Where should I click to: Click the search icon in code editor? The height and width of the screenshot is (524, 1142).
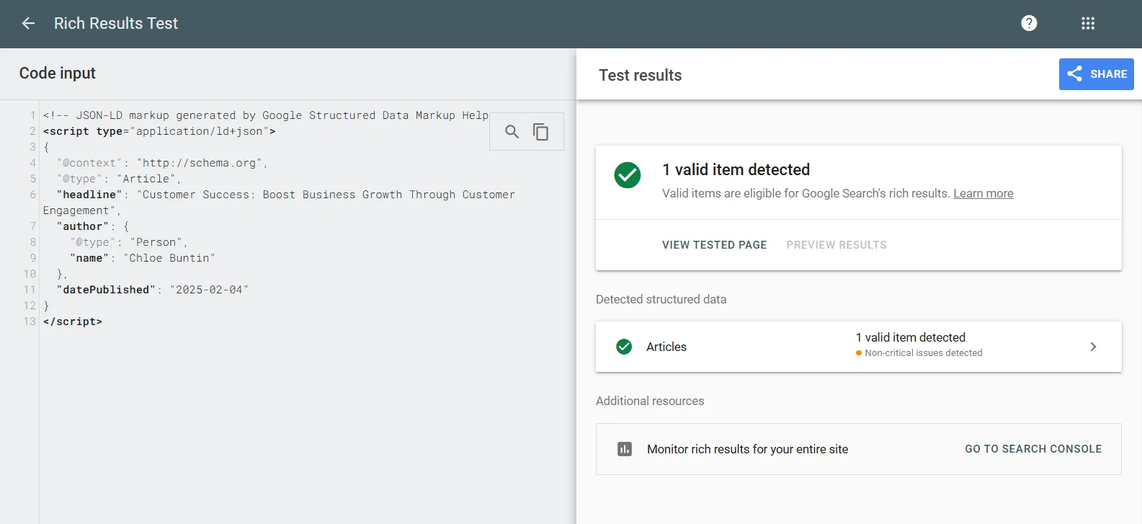[512, 132]
